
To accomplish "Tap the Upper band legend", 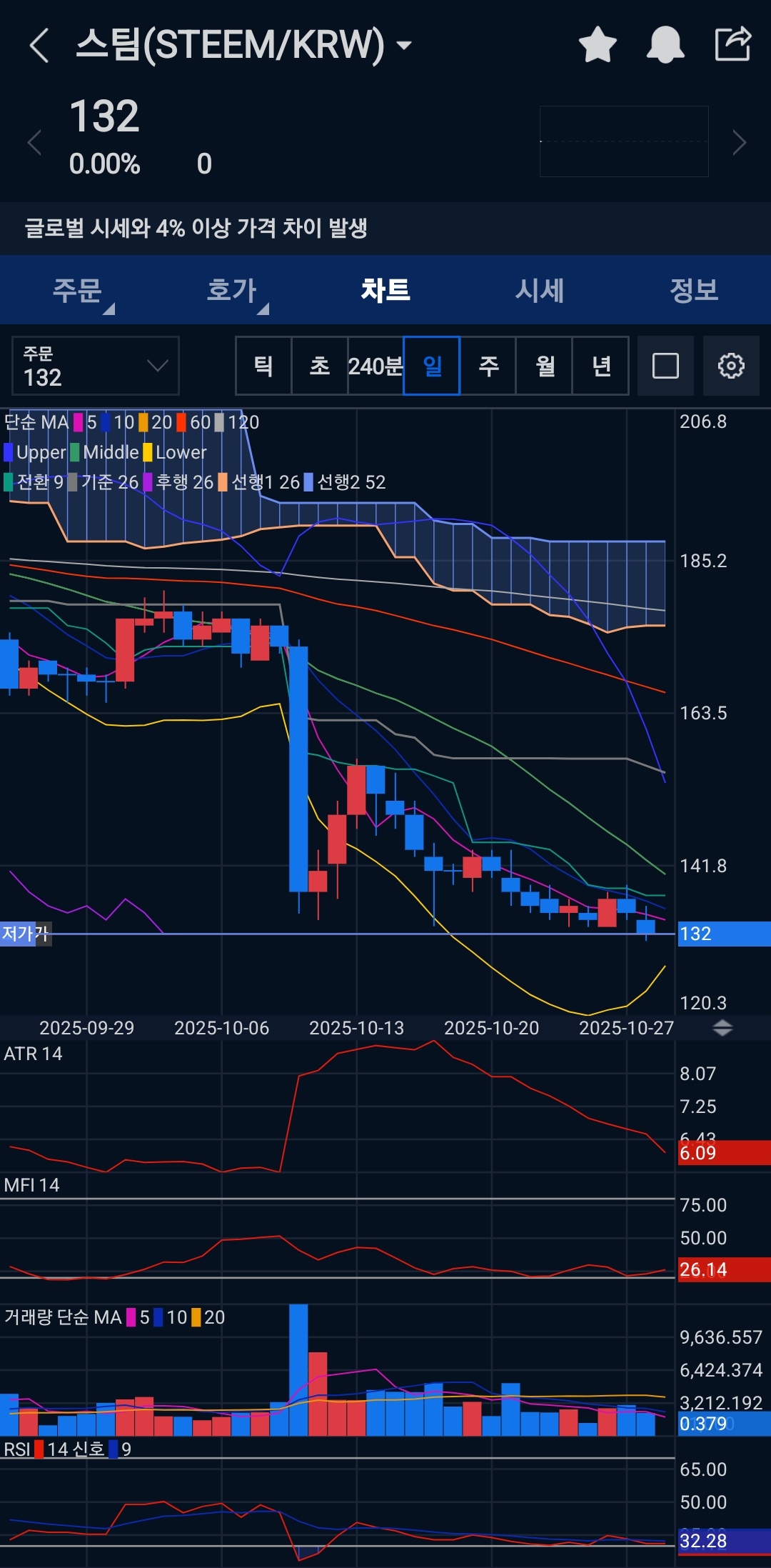I will 35,452.
